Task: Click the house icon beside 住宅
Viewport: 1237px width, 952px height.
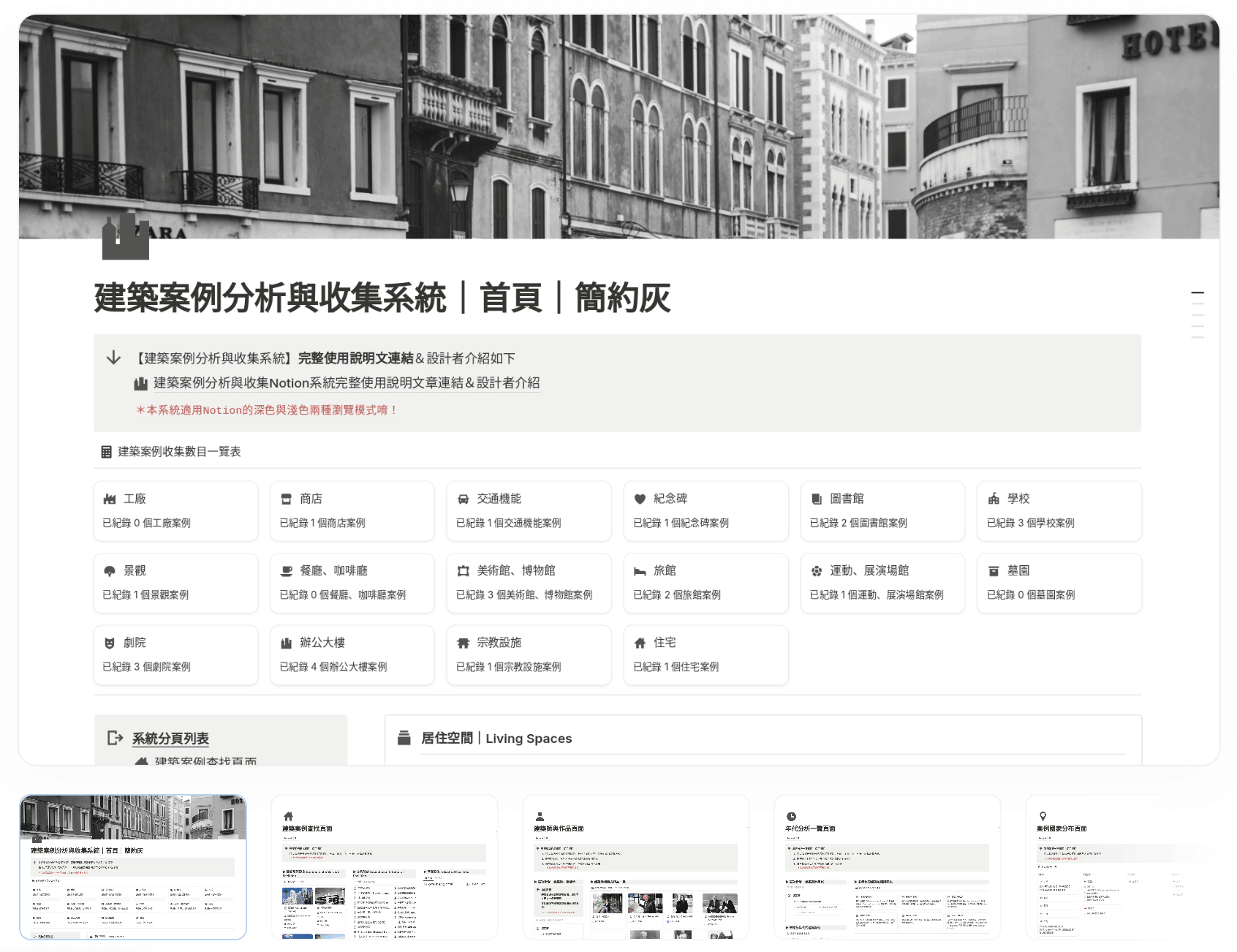Action: tap(640, 643)
